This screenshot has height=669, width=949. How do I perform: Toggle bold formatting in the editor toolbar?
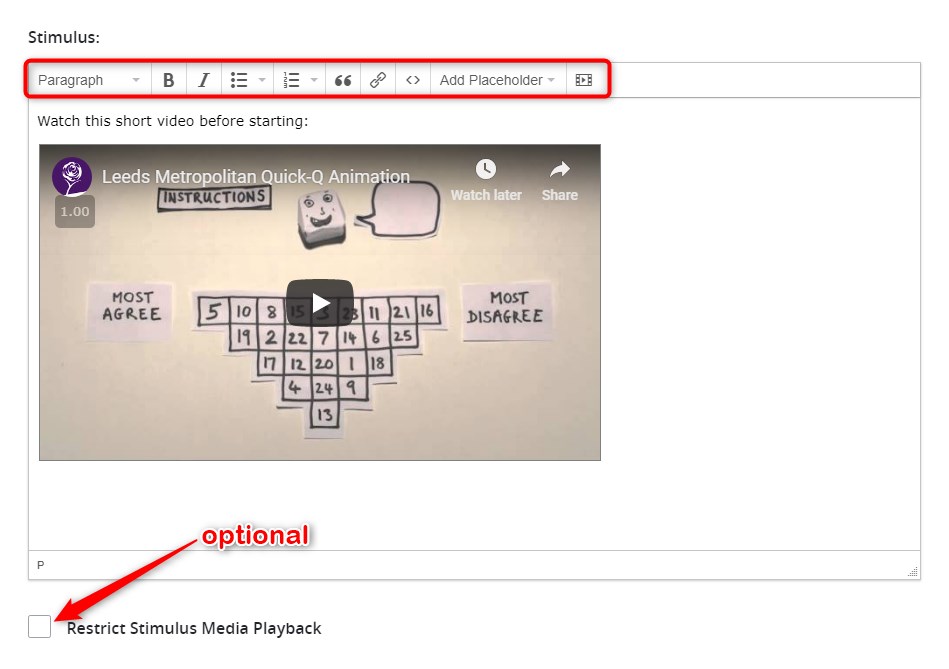click(169, 80)
